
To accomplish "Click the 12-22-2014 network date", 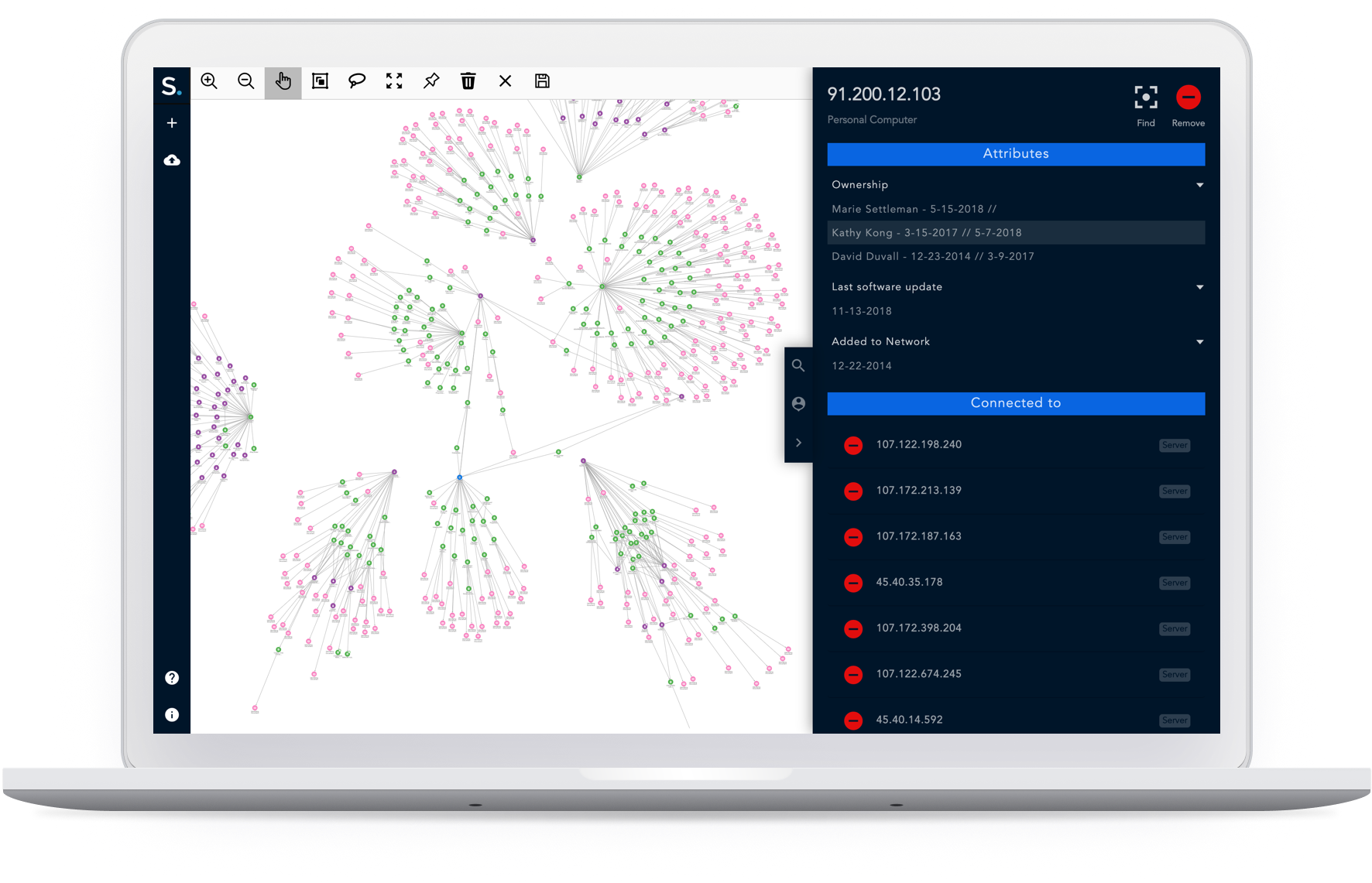I will 861,366.
